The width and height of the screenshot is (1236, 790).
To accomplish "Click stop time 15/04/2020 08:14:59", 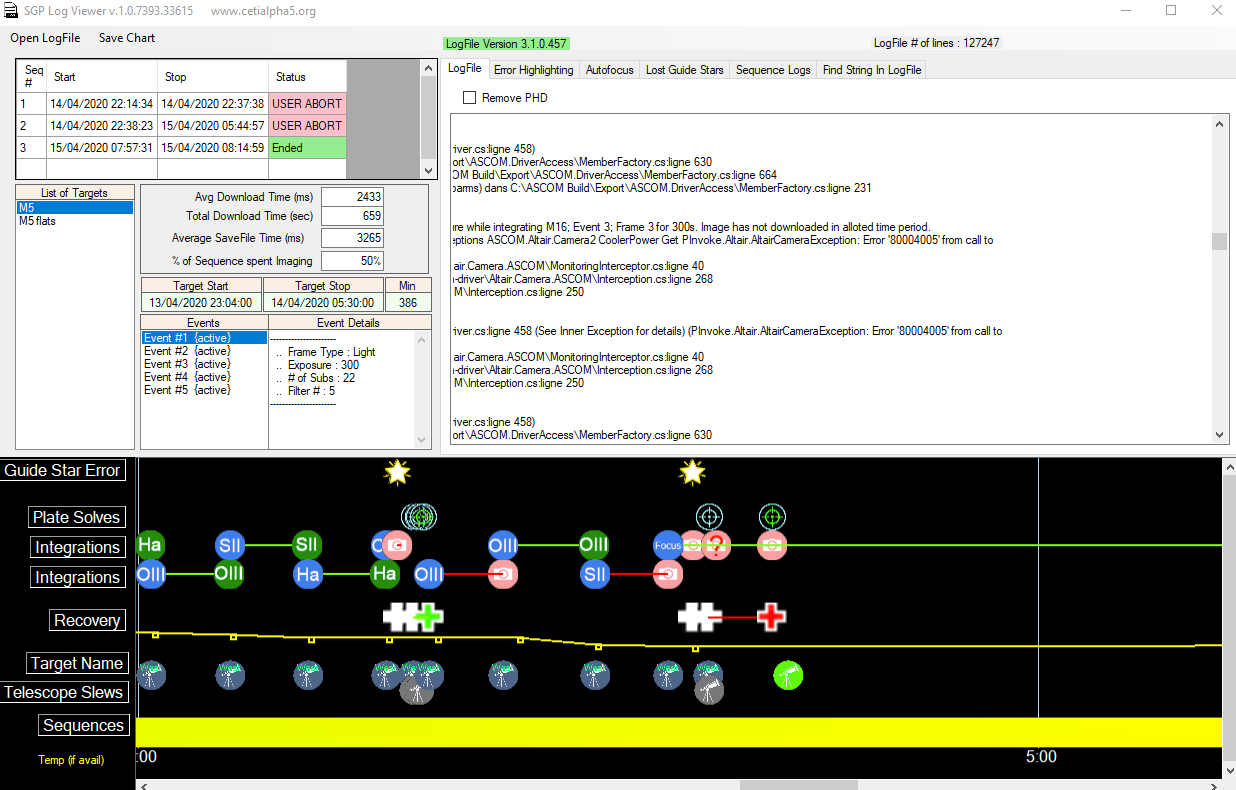I will click(212, 148).
